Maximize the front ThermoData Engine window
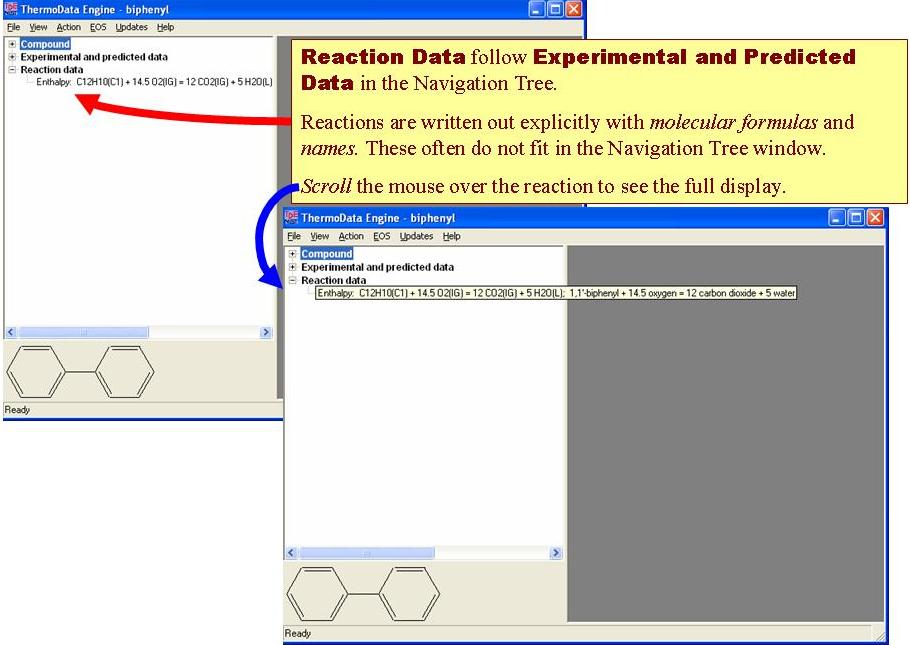This screenshot has height=645, width=910. pyautogui.click(x=856, y=218)
